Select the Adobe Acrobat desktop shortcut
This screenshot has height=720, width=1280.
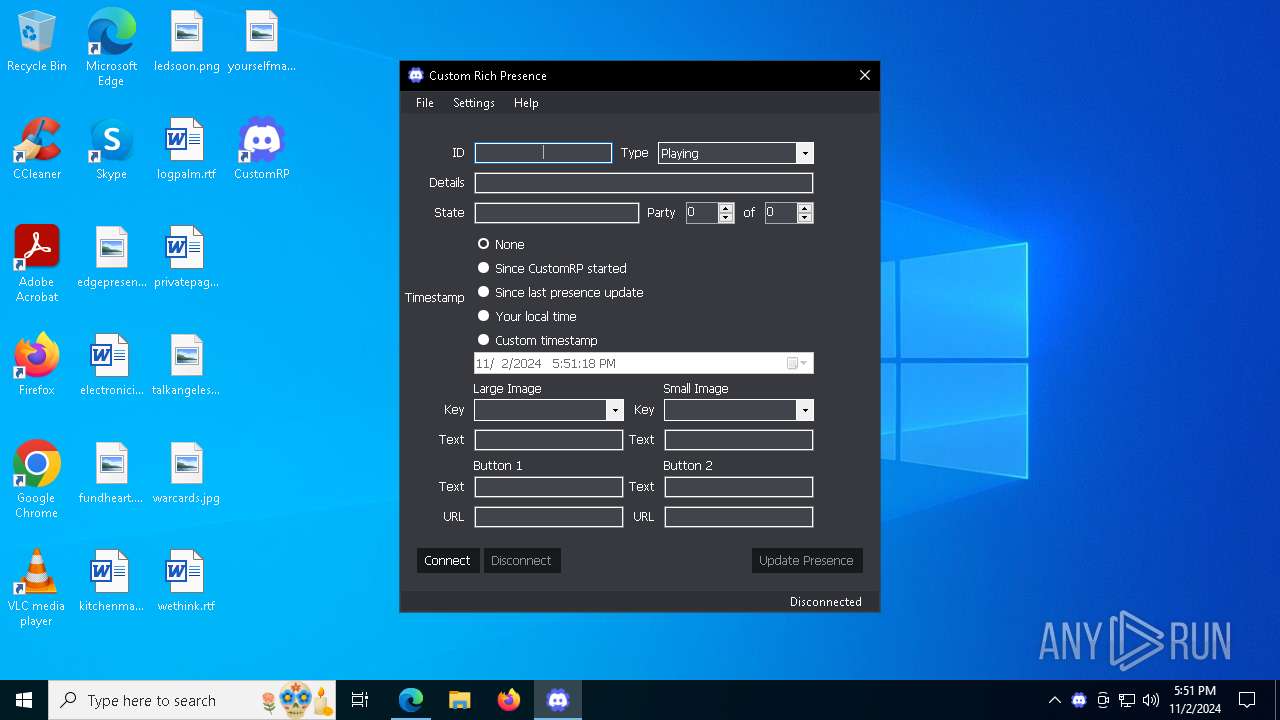coord(37,264)
